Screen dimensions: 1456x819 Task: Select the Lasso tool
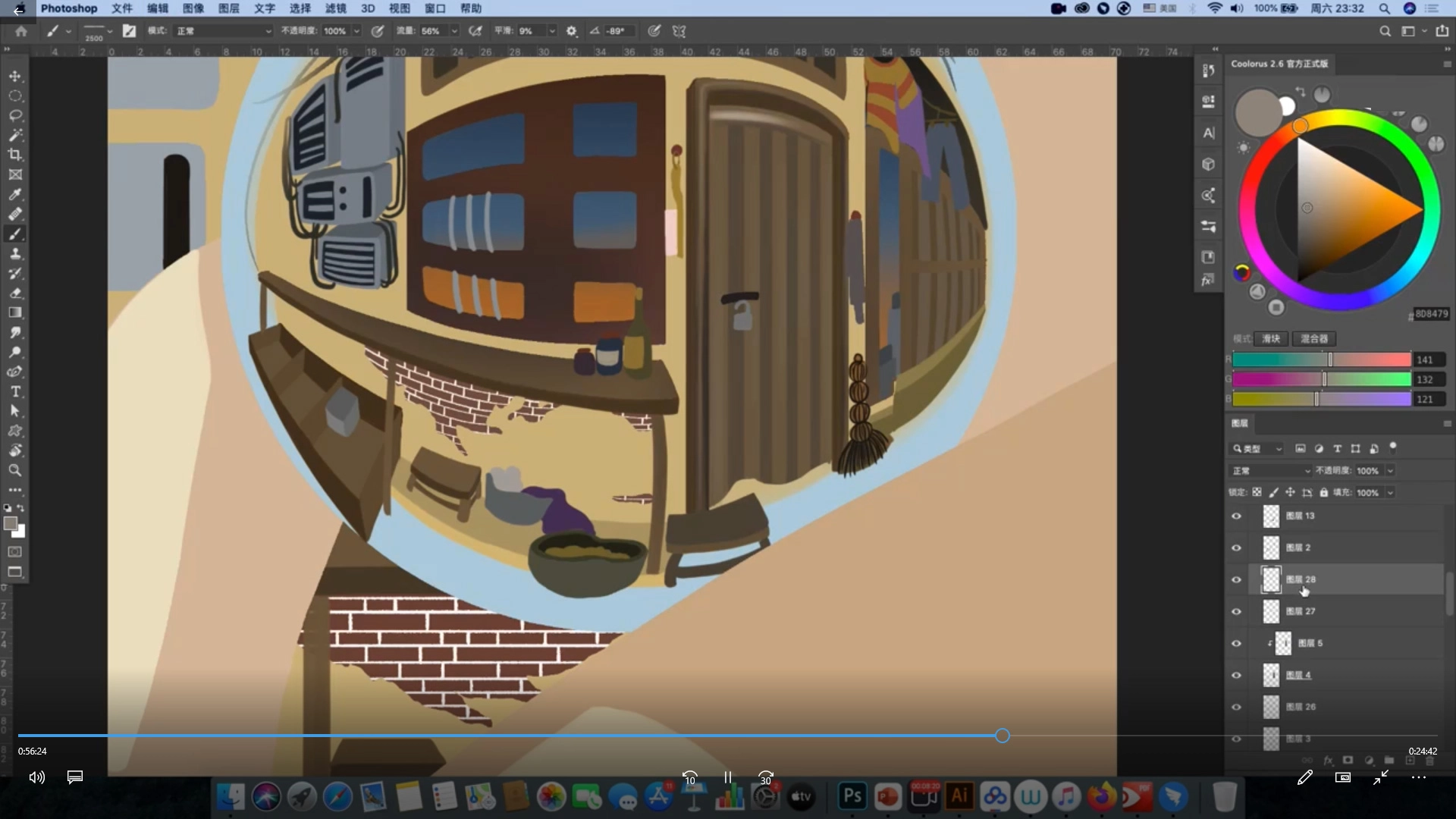coord(15,116)
